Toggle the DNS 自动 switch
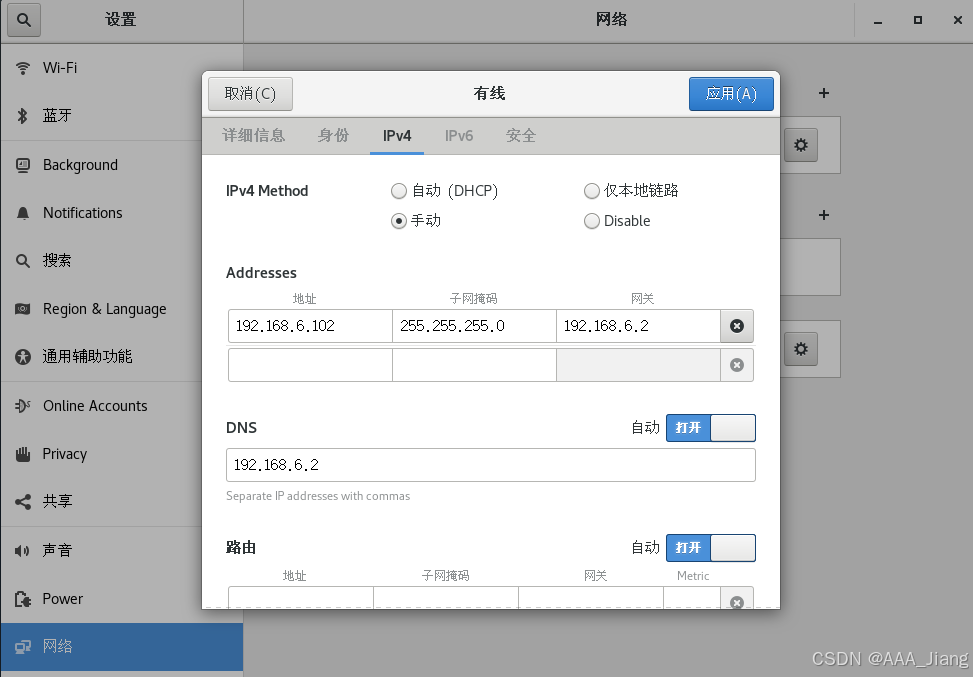This screenshot has width=973, height=677. click(711, 428)
